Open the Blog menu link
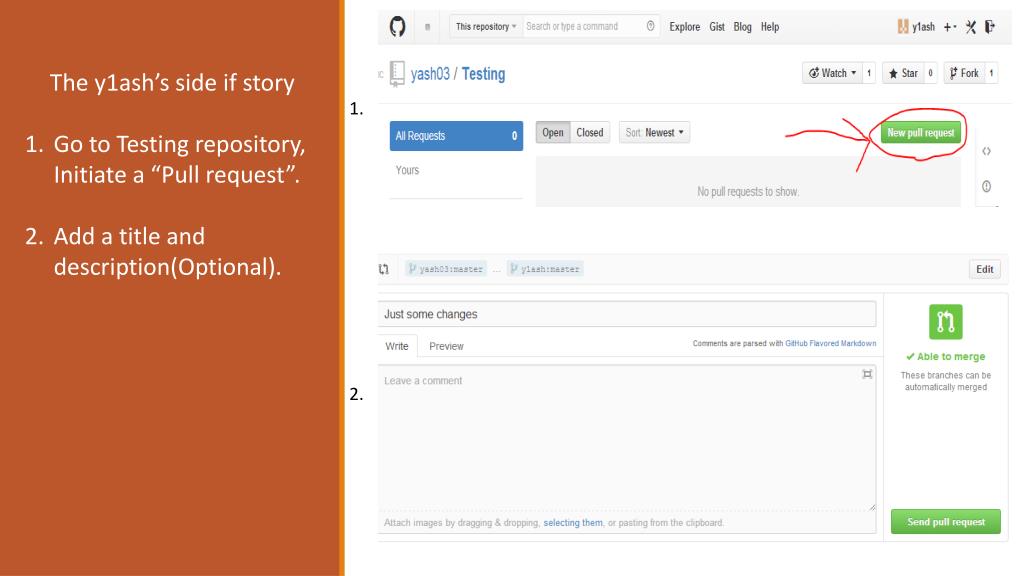Image resolution: width=1024 pixels, height=576 pixels. point(743,27)
